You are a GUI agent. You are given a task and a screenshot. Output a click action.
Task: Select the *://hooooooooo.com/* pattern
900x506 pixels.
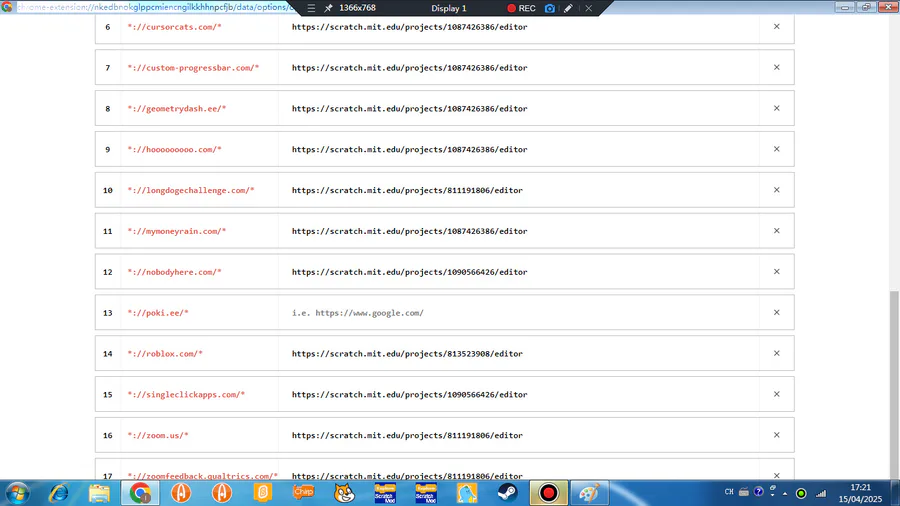coord(174,149)
